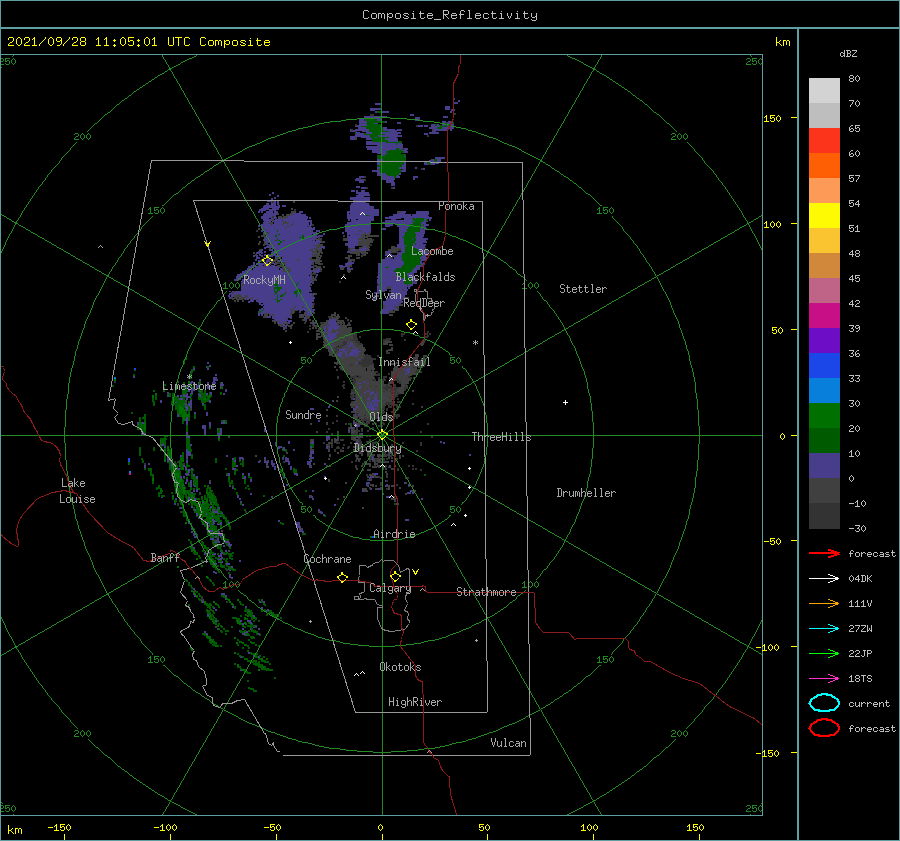Click the cyan 27ZW arrow icon
900x841 pixels.
824,629
